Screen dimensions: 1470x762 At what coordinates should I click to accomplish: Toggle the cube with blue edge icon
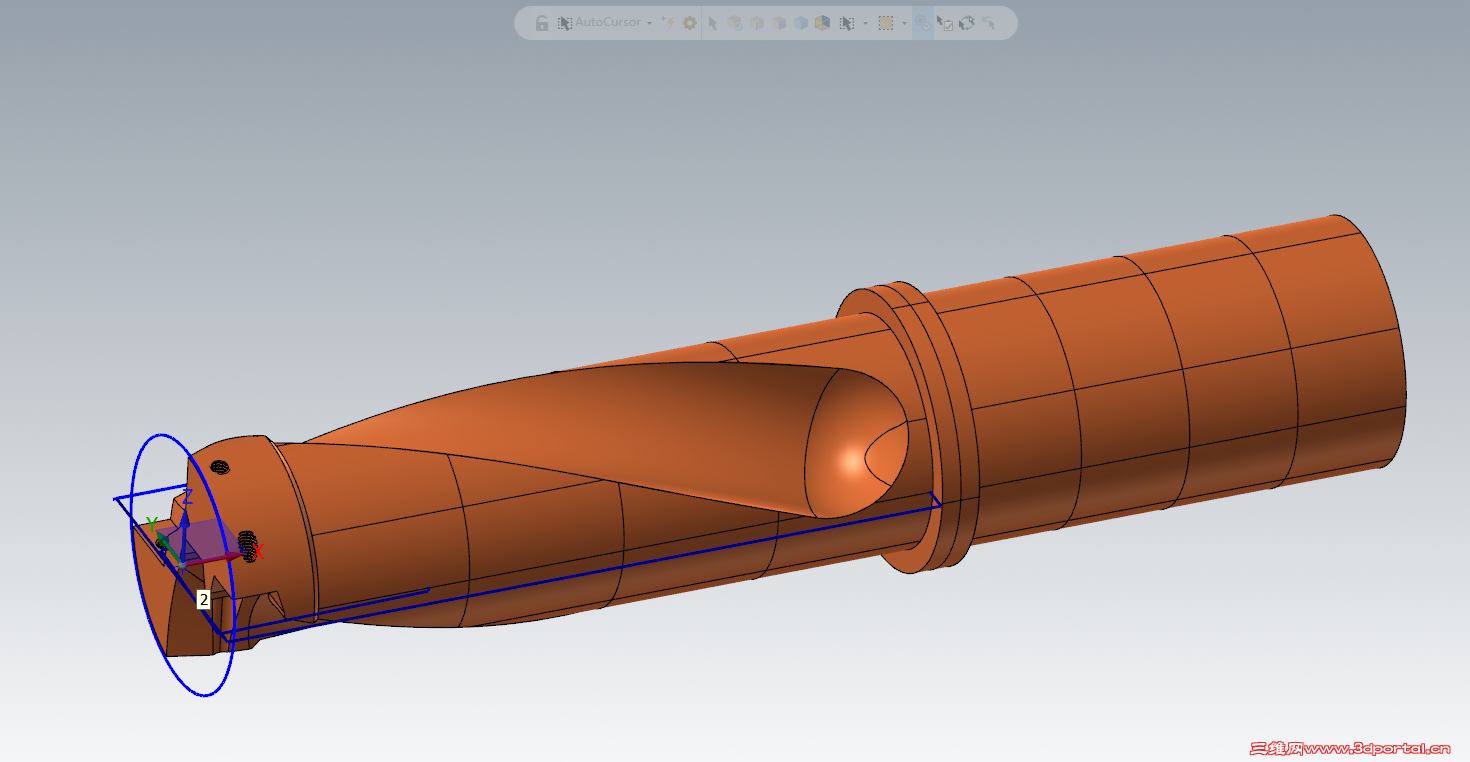[757, 23]
